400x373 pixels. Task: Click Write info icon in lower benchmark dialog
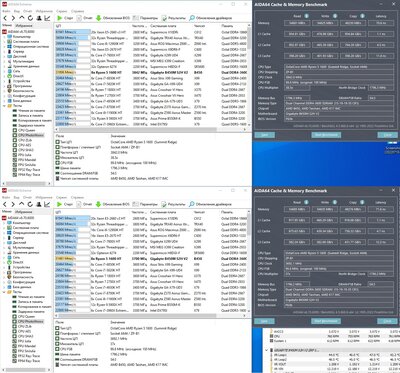tap(334, 202)
